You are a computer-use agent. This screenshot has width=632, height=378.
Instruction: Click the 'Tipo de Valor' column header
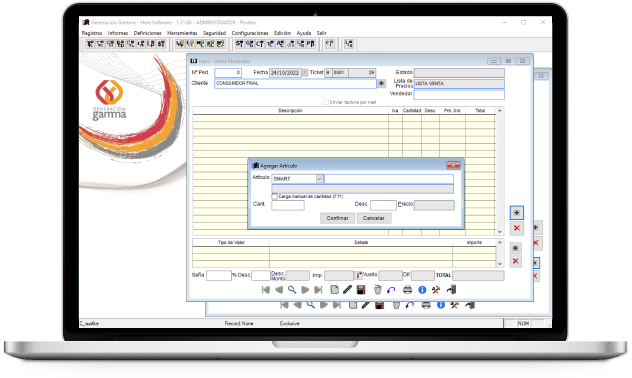pyautogui.click(x=231, y=243)
